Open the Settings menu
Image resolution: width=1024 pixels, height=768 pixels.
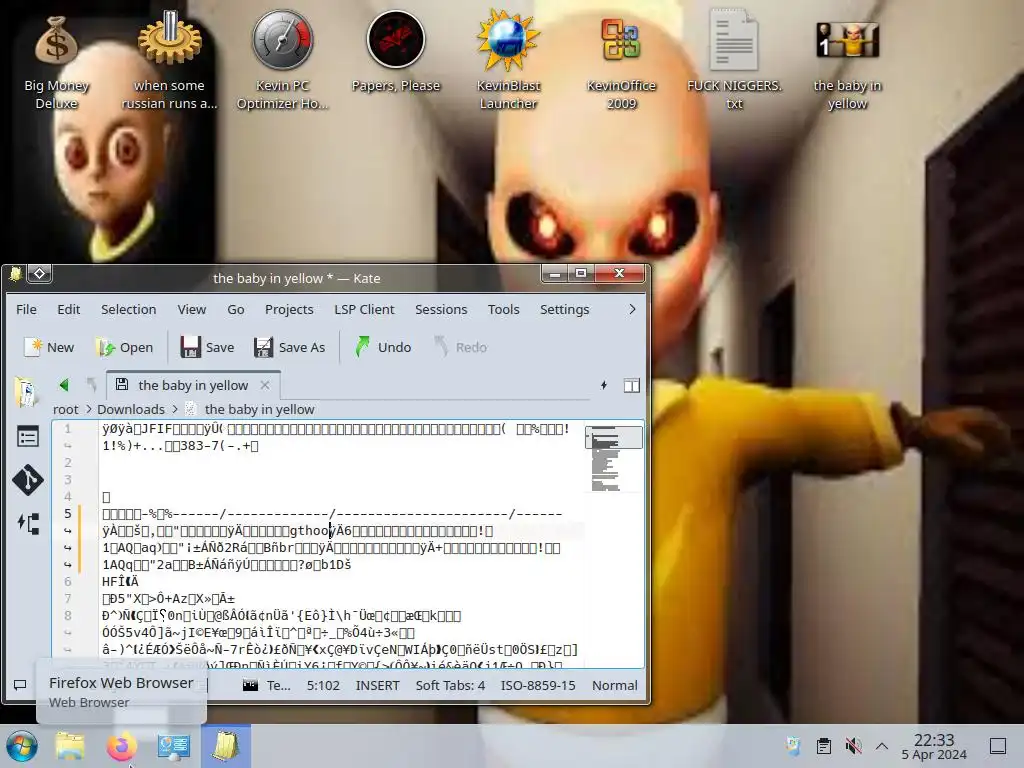coord(564,309)
